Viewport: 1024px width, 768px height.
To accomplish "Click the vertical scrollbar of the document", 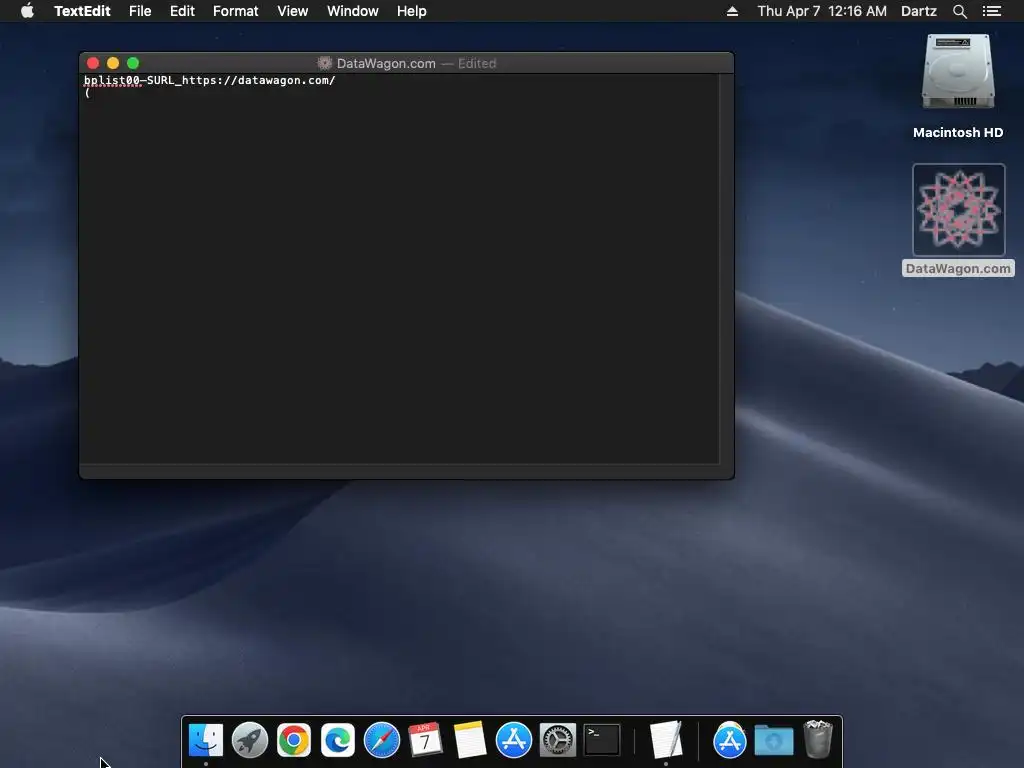I will pyautogui.click(x=726, y=268).
